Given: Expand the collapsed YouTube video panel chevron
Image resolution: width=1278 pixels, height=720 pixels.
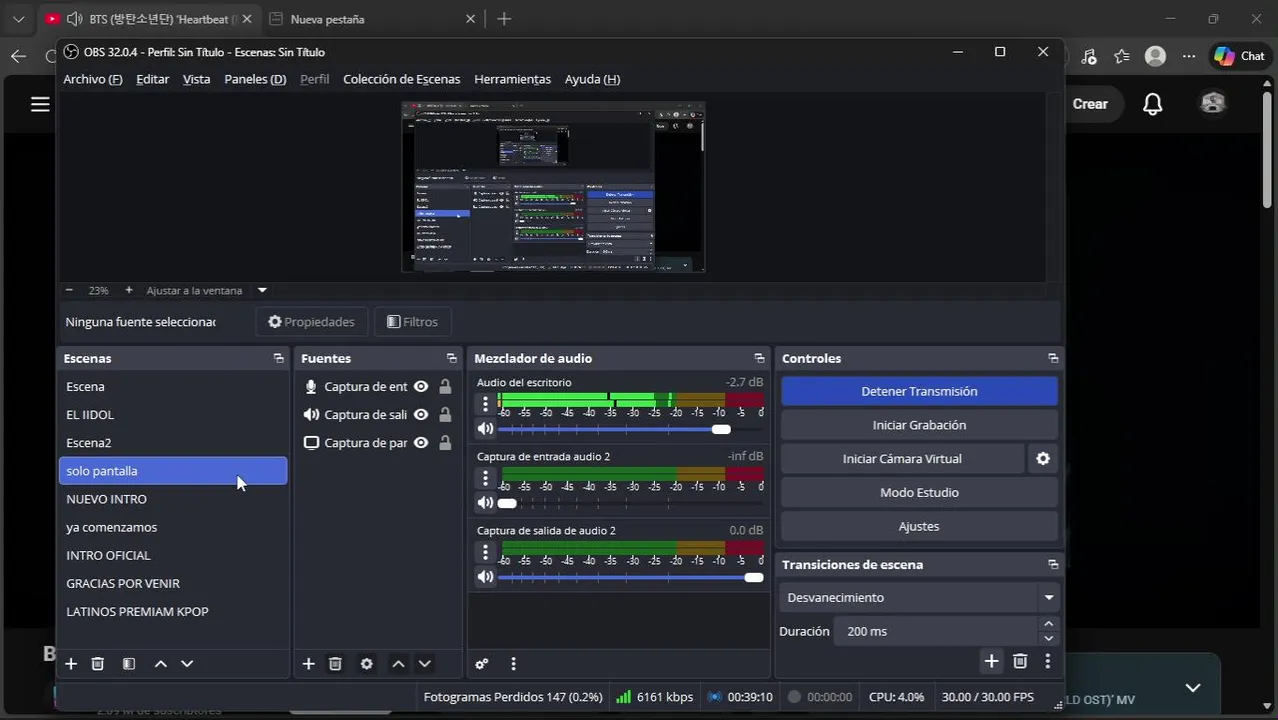Looking at the screenshot, I should tap(1192, 688).
